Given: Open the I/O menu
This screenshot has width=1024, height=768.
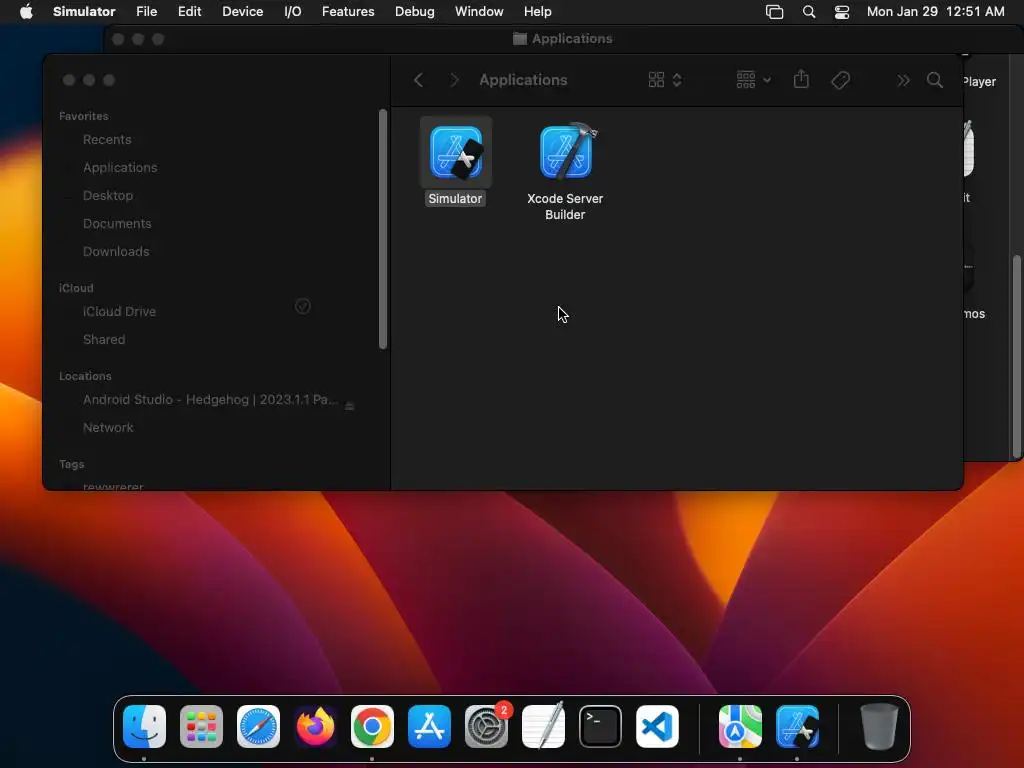Looking at the screenshot, I should 293,12.
